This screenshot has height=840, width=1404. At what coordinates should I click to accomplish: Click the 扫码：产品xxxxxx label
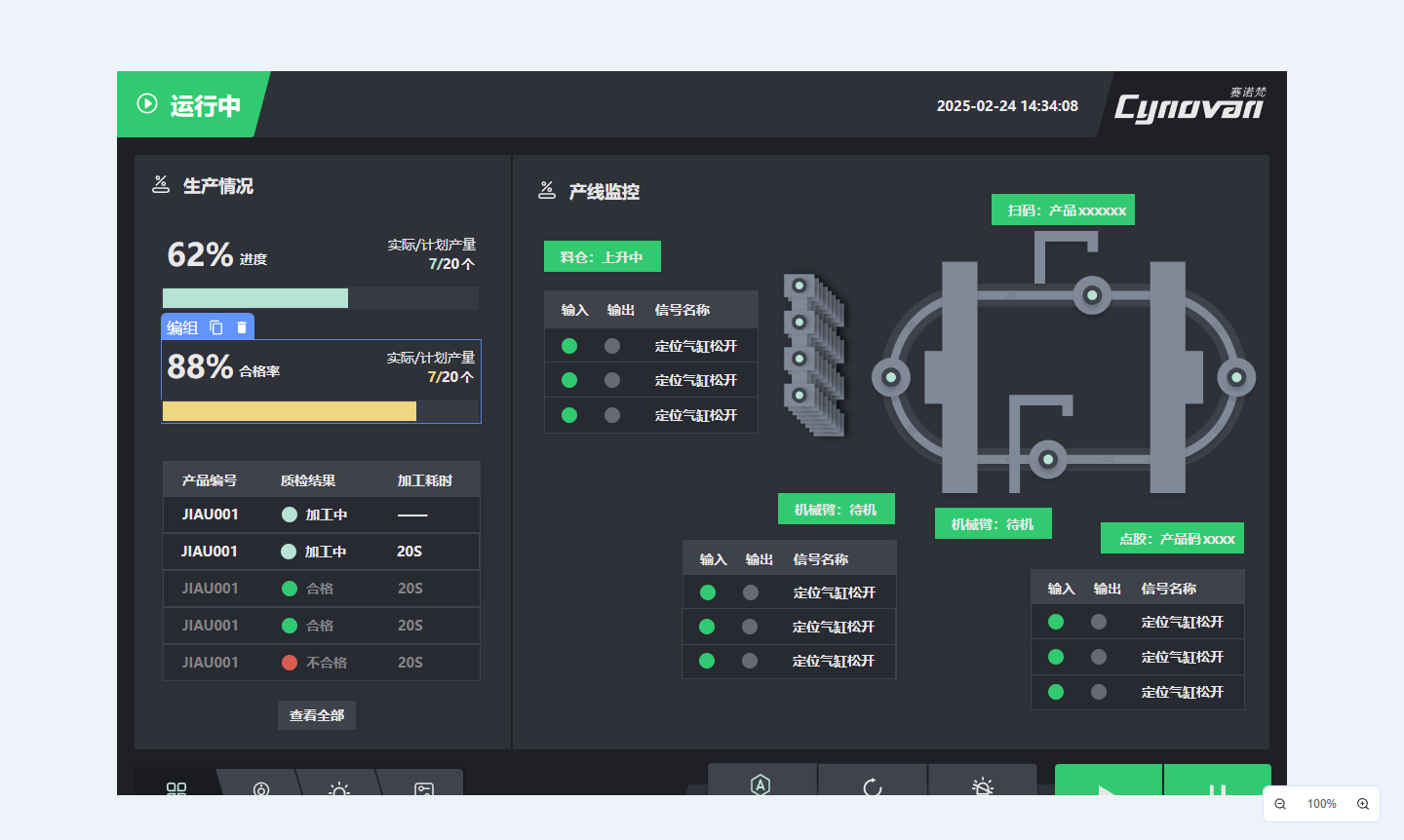pyautogui.click(x=1063, y=210)
